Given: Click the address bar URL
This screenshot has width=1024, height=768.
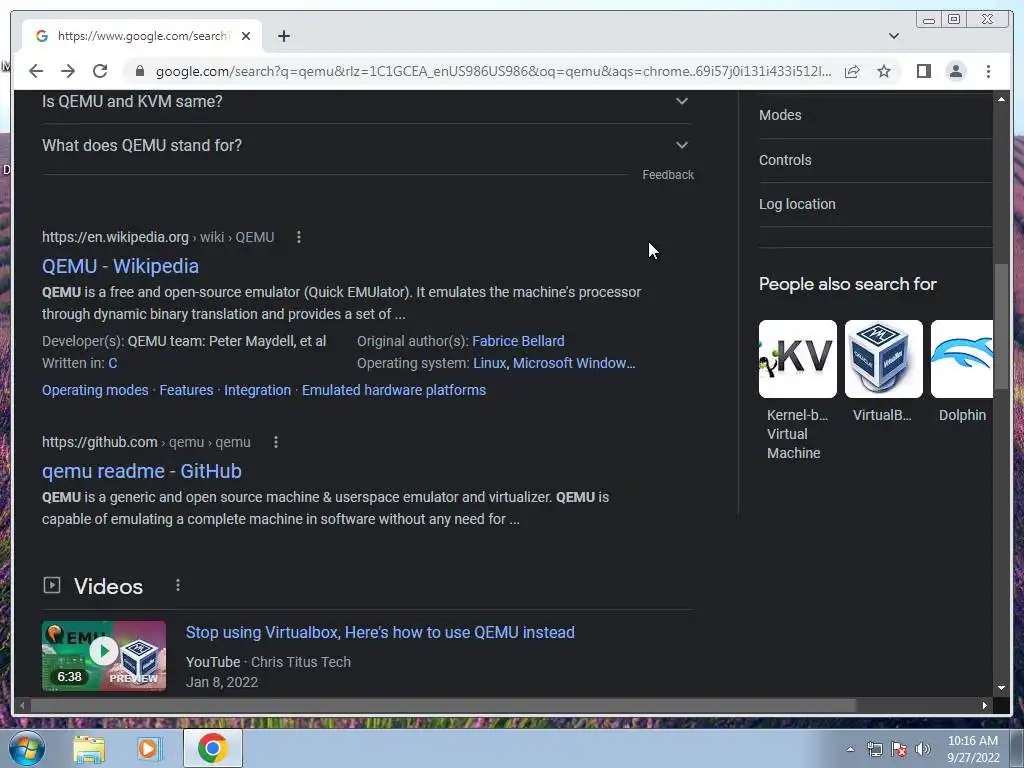Looking at the screenshot, I should point(493,71).
